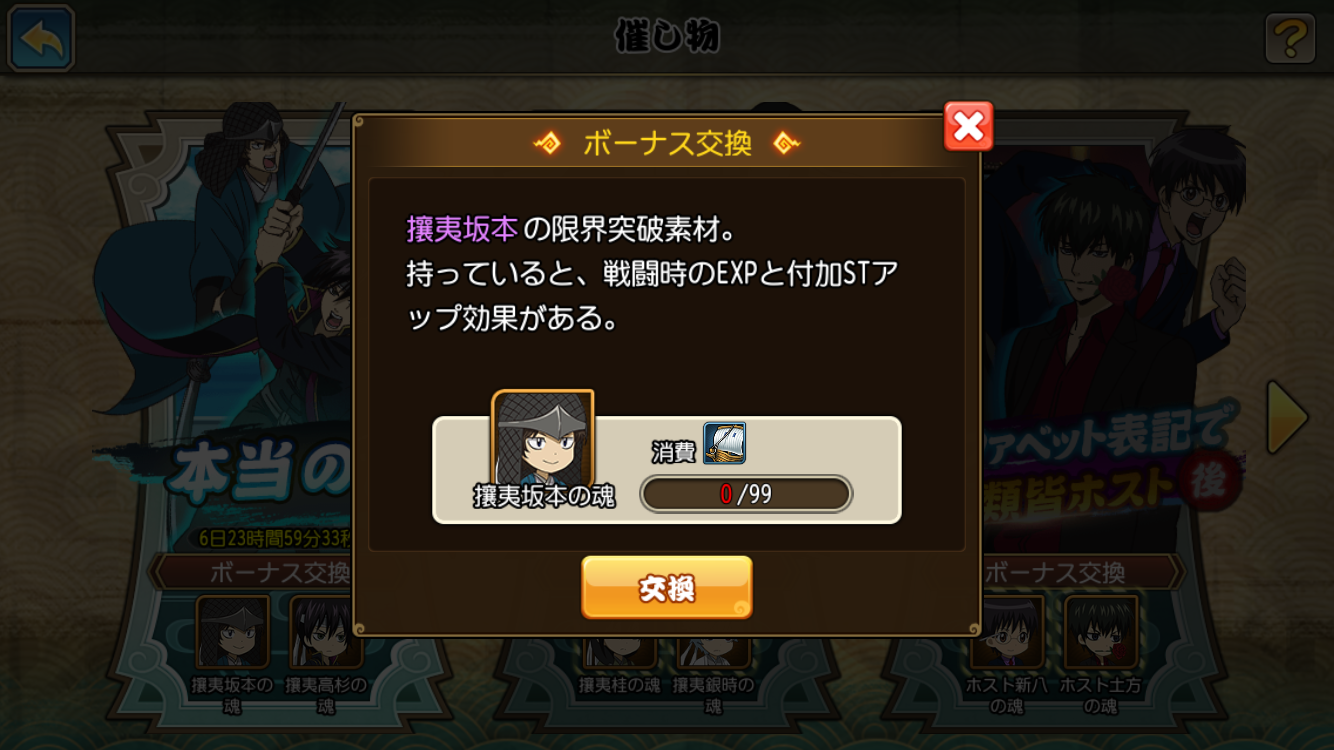Click the 0/99 progress bar
Screen dimensions: 1334x750
tap(746, 494)
